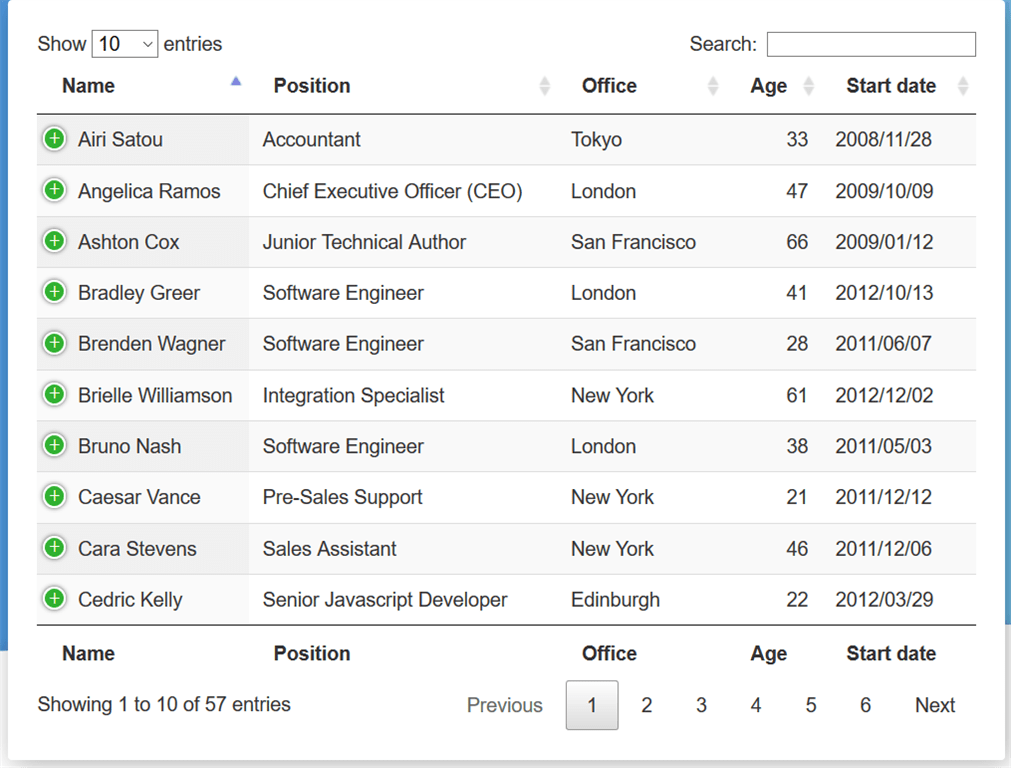Click green plus icon beside Cara Stevens
1011x768 pixels.
pyautogui.click(x=54, y=548)
